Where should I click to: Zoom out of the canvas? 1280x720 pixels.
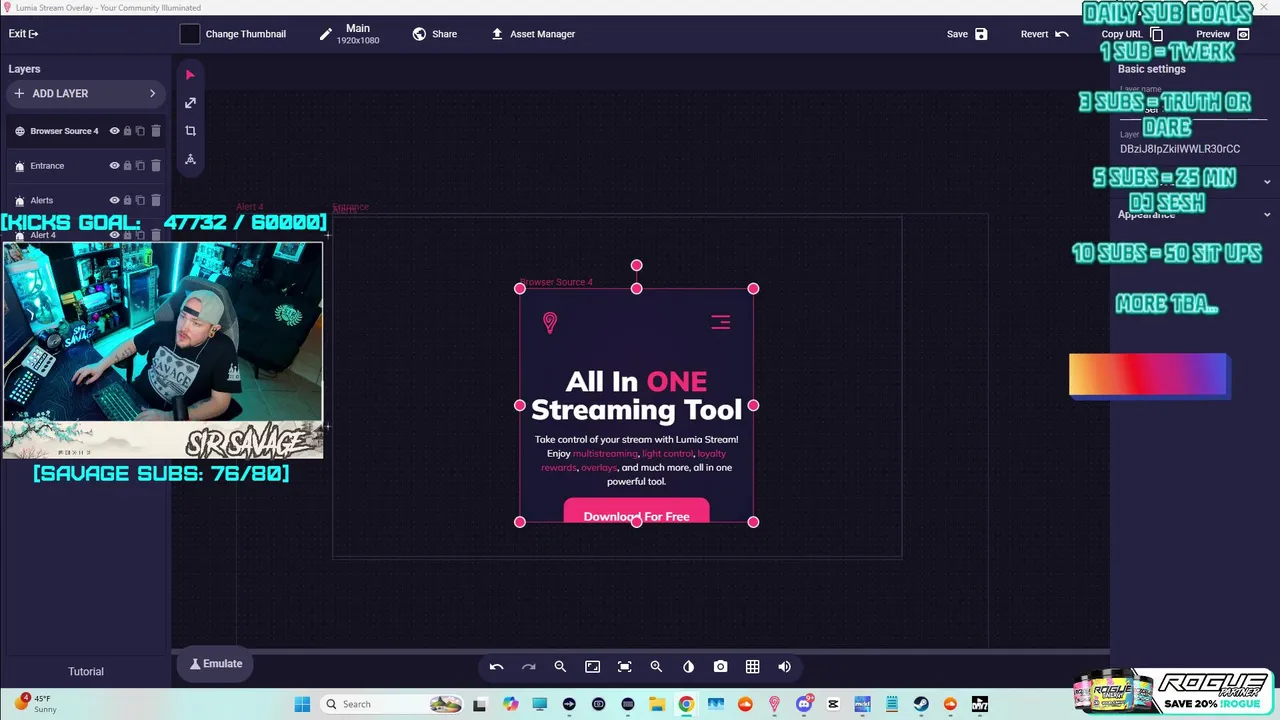pyautogui.click(x=560, y=667)
